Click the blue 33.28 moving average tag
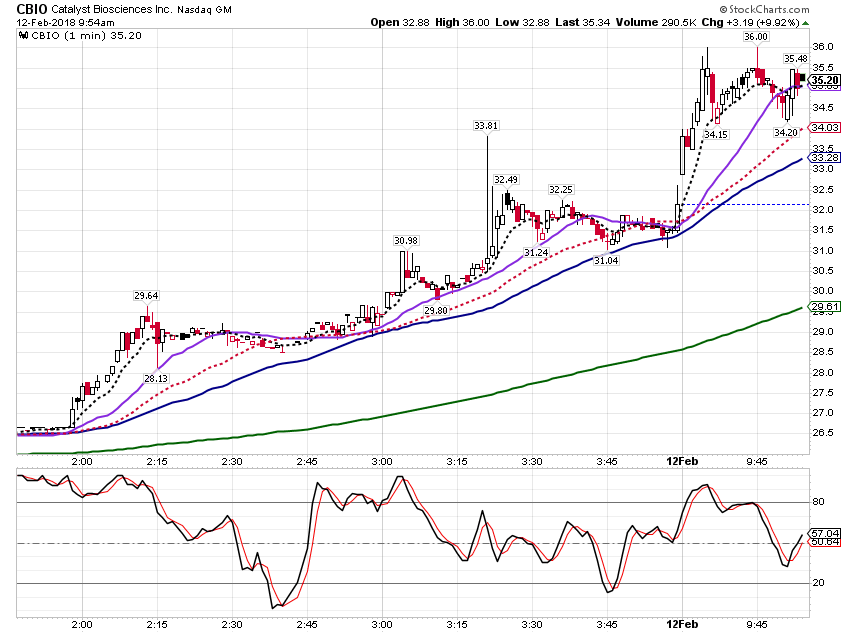Viewport: 850px width, 633px height. pyautogui.click(x=825, y=158)
